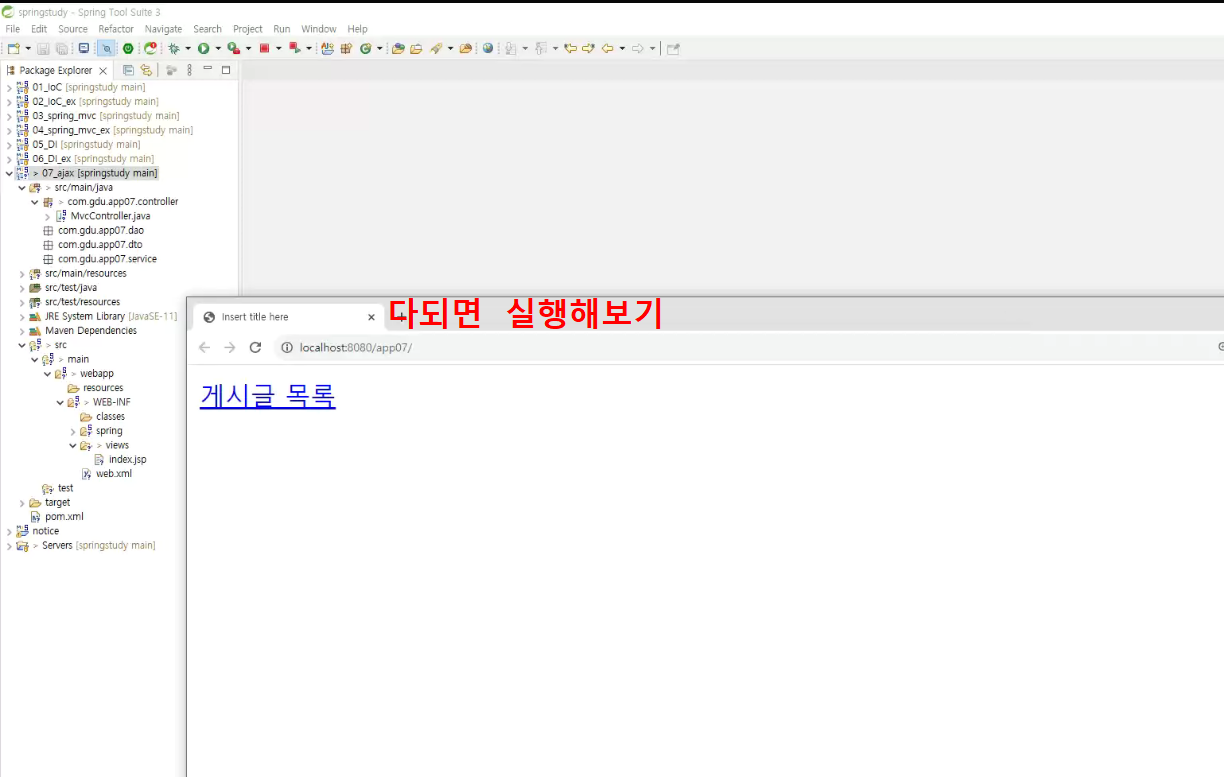Click the New wizard toolbar icon

tap(13, 48)
